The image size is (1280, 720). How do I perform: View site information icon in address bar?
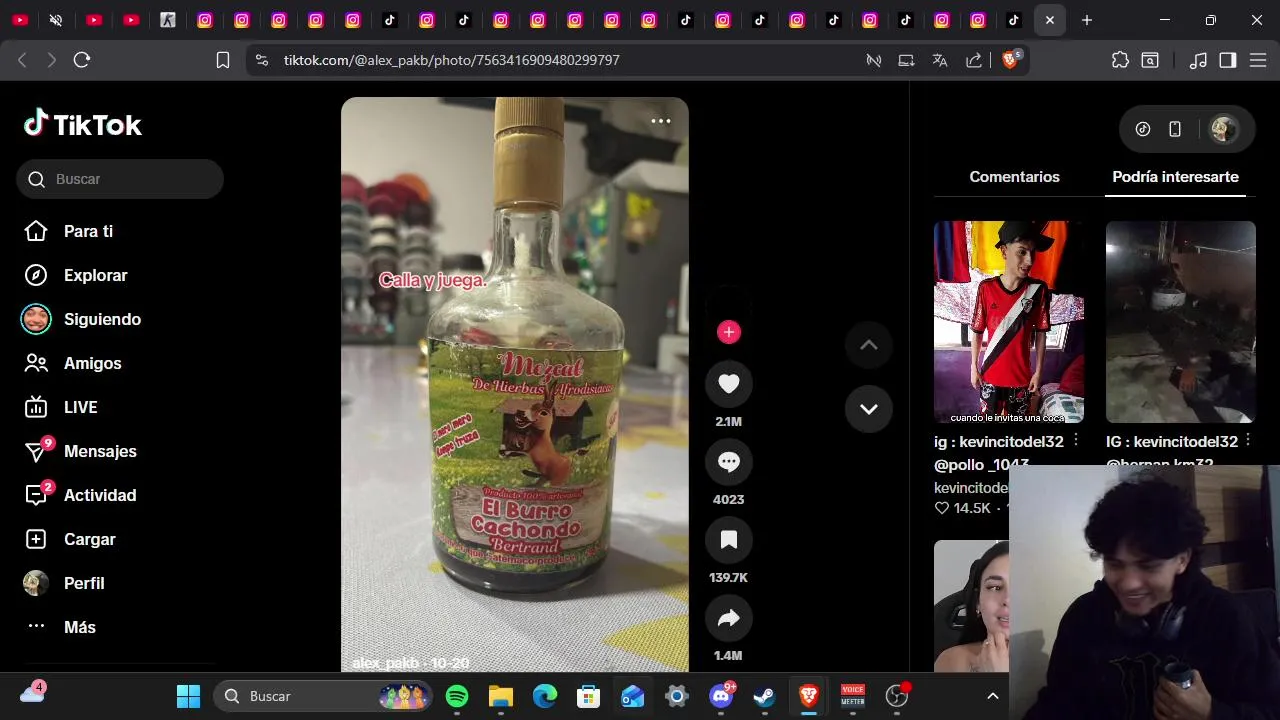point(262,60)
